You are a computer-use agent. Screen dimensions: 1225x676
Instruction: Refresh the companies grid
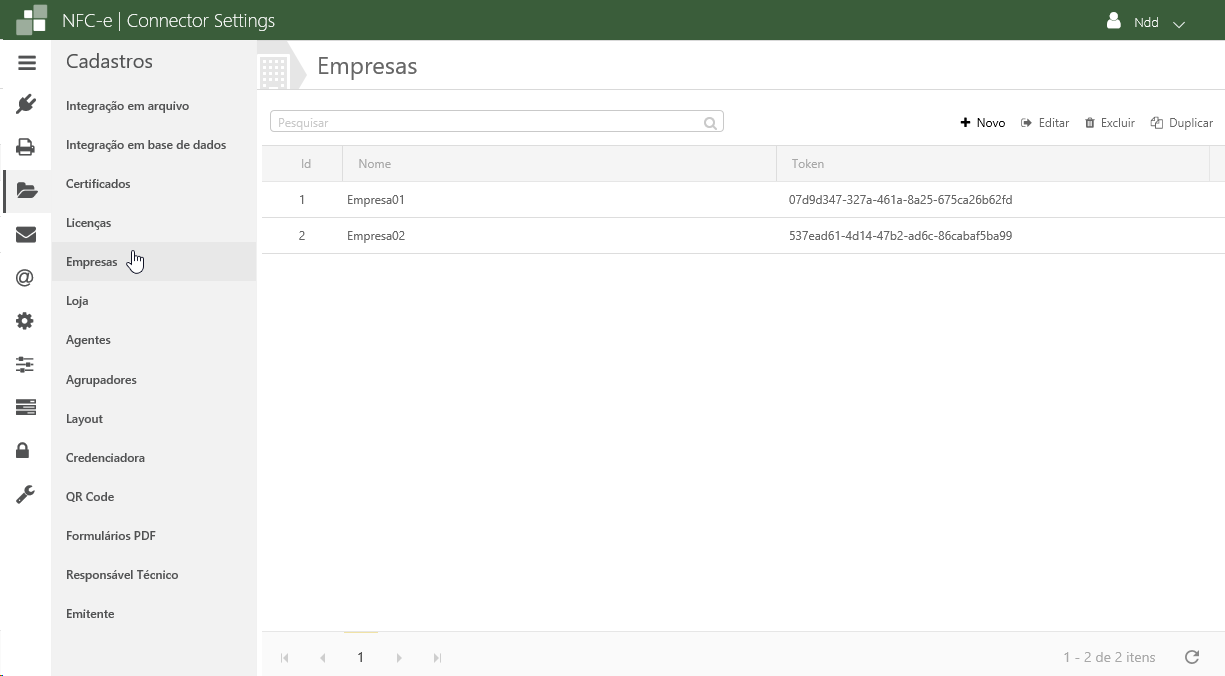click(x=1191, y=657)
